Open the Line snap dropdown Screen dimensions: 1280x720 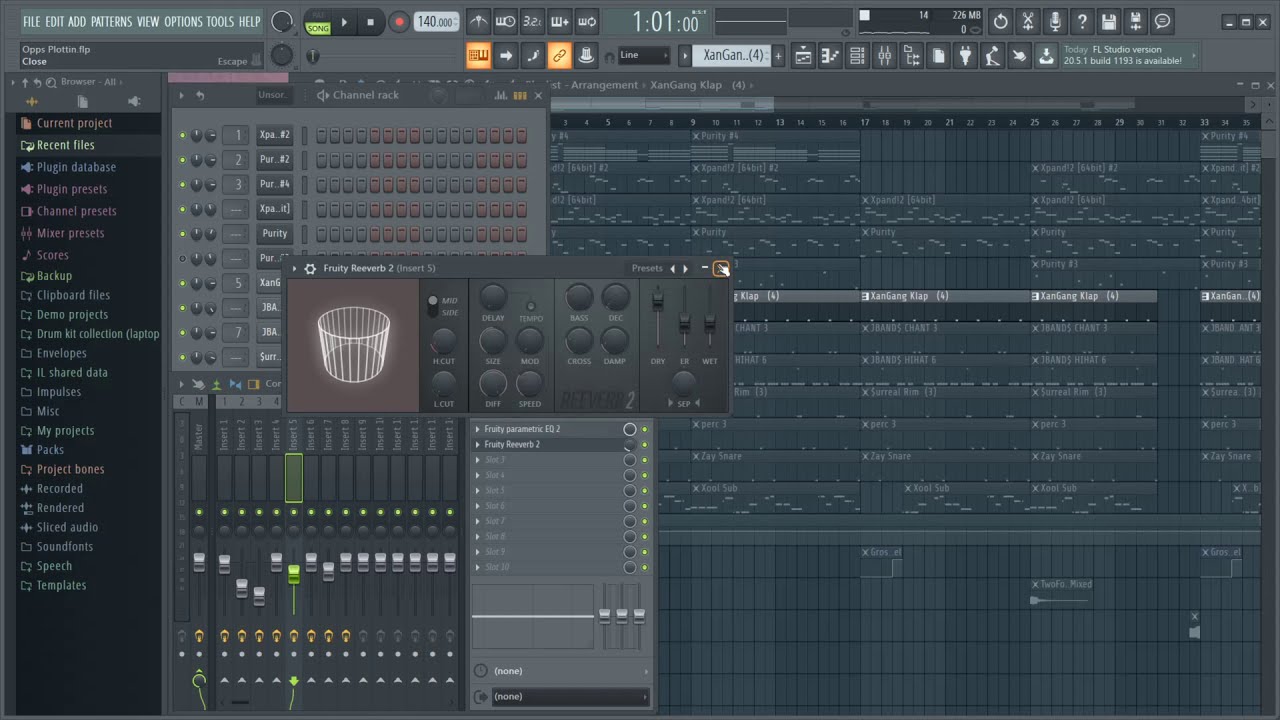pos(643,55)
